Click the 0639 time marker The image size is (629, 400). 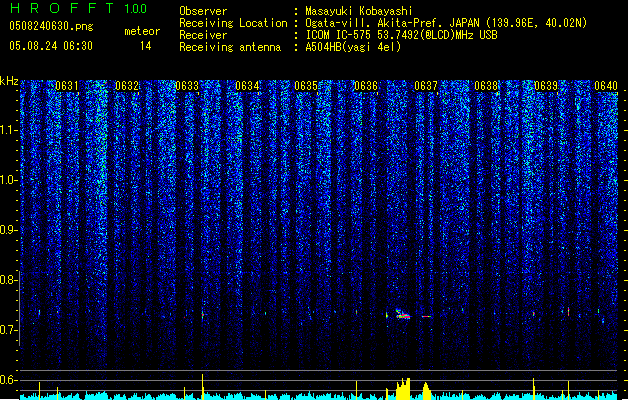(546, 86)
